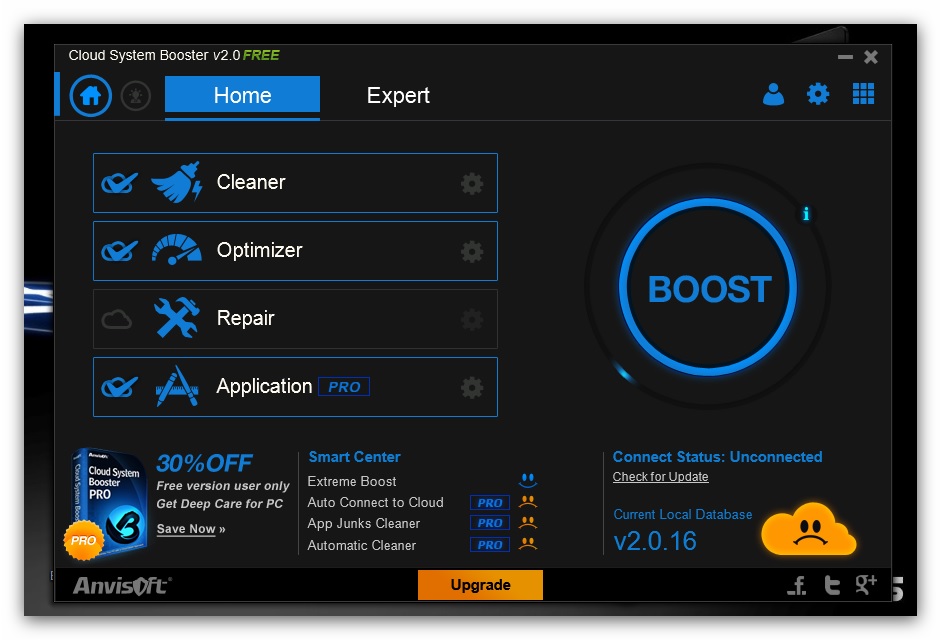Open Optimizer settings gear
The height and width of the screenshot is (640, 941).
(x=472, y=252)
